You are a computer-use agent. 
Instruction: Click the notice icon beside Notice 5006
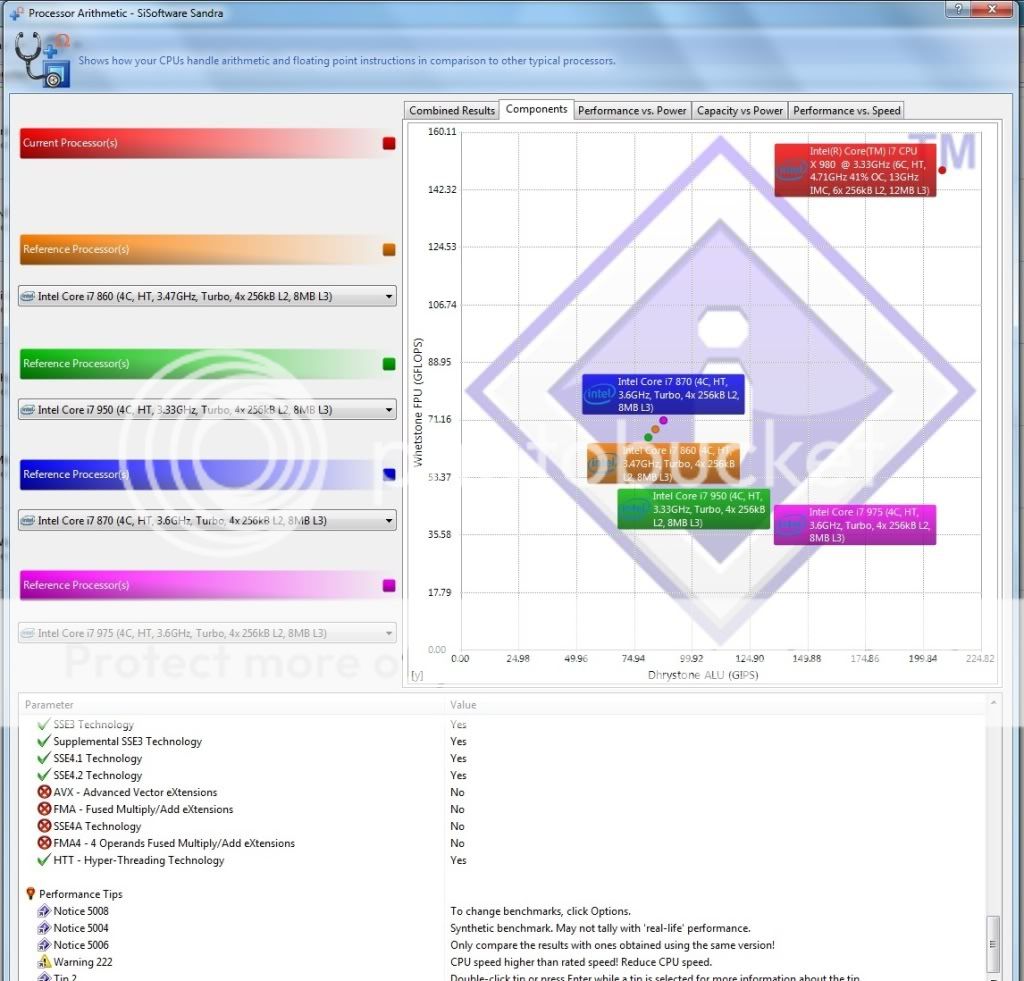(x=44, y=945)
